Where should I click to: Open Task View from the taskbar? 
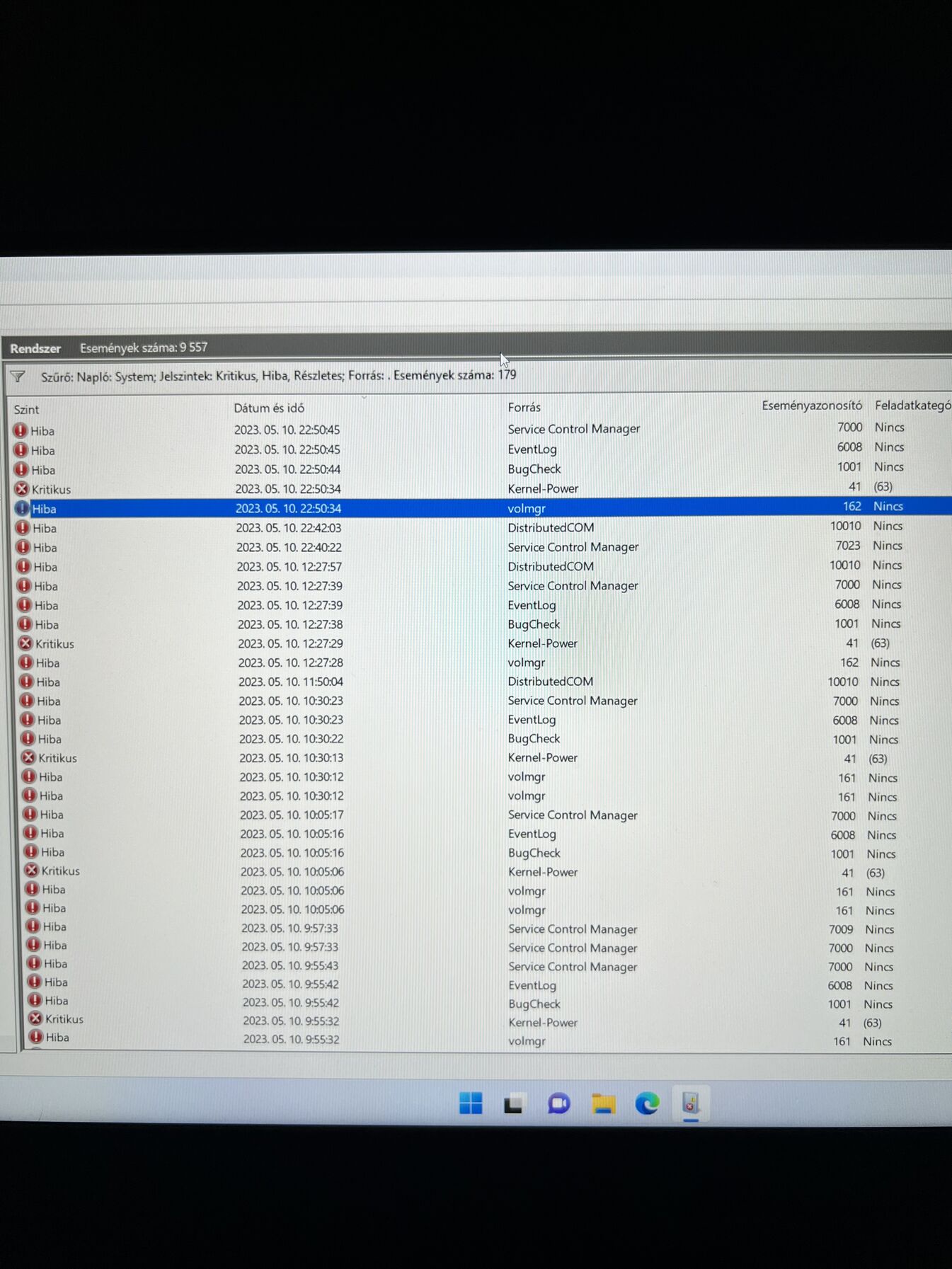pos(514,1103)
